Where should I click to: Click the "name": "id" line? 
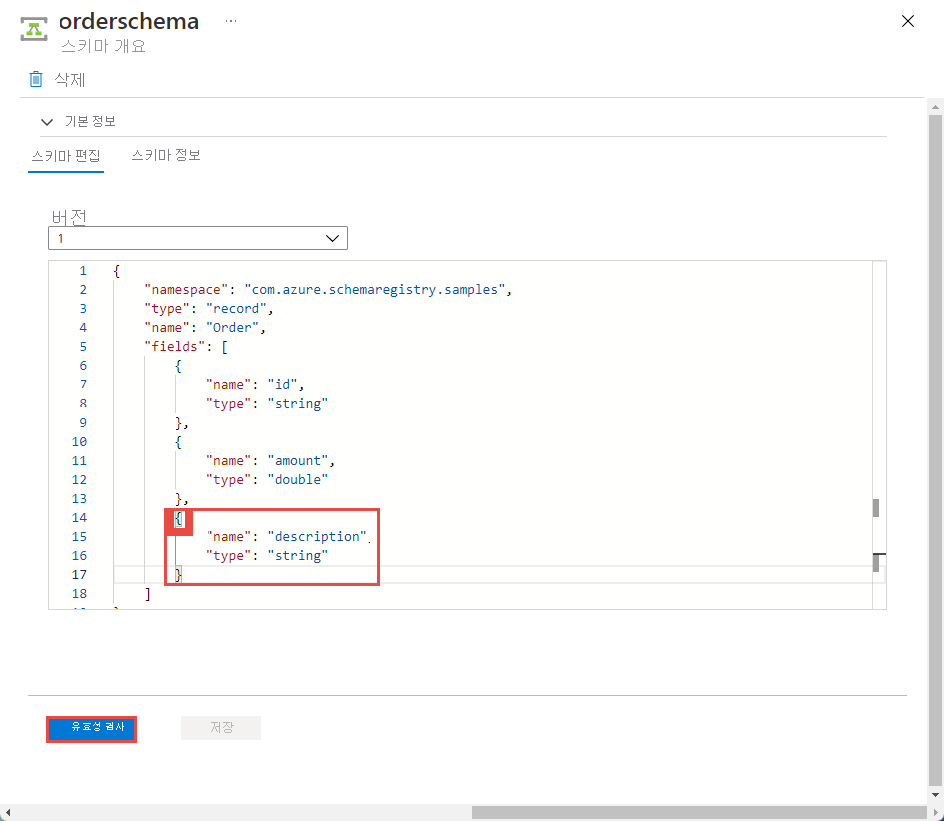255,385
